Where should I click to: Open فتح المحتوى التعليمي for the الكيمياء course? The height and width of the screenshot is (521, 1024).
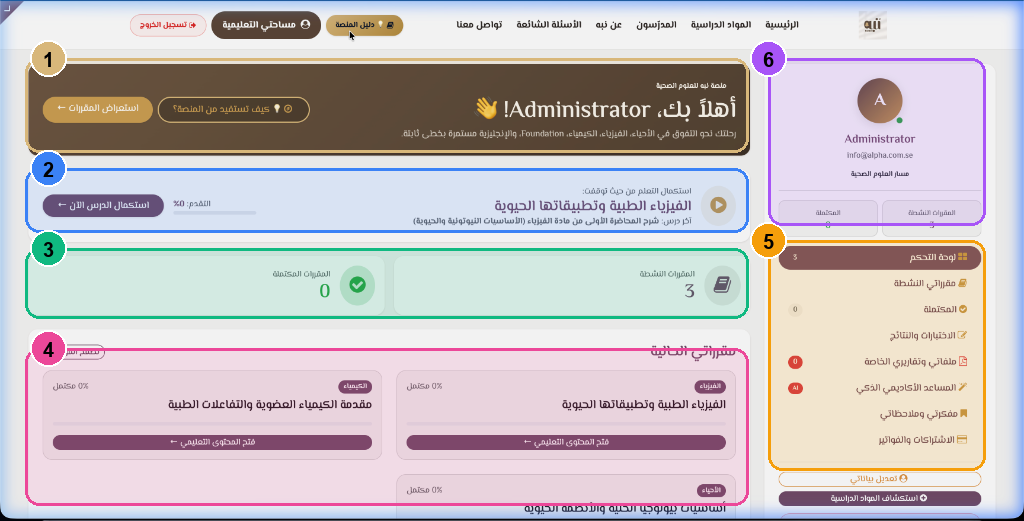click(x=212, y=442)
